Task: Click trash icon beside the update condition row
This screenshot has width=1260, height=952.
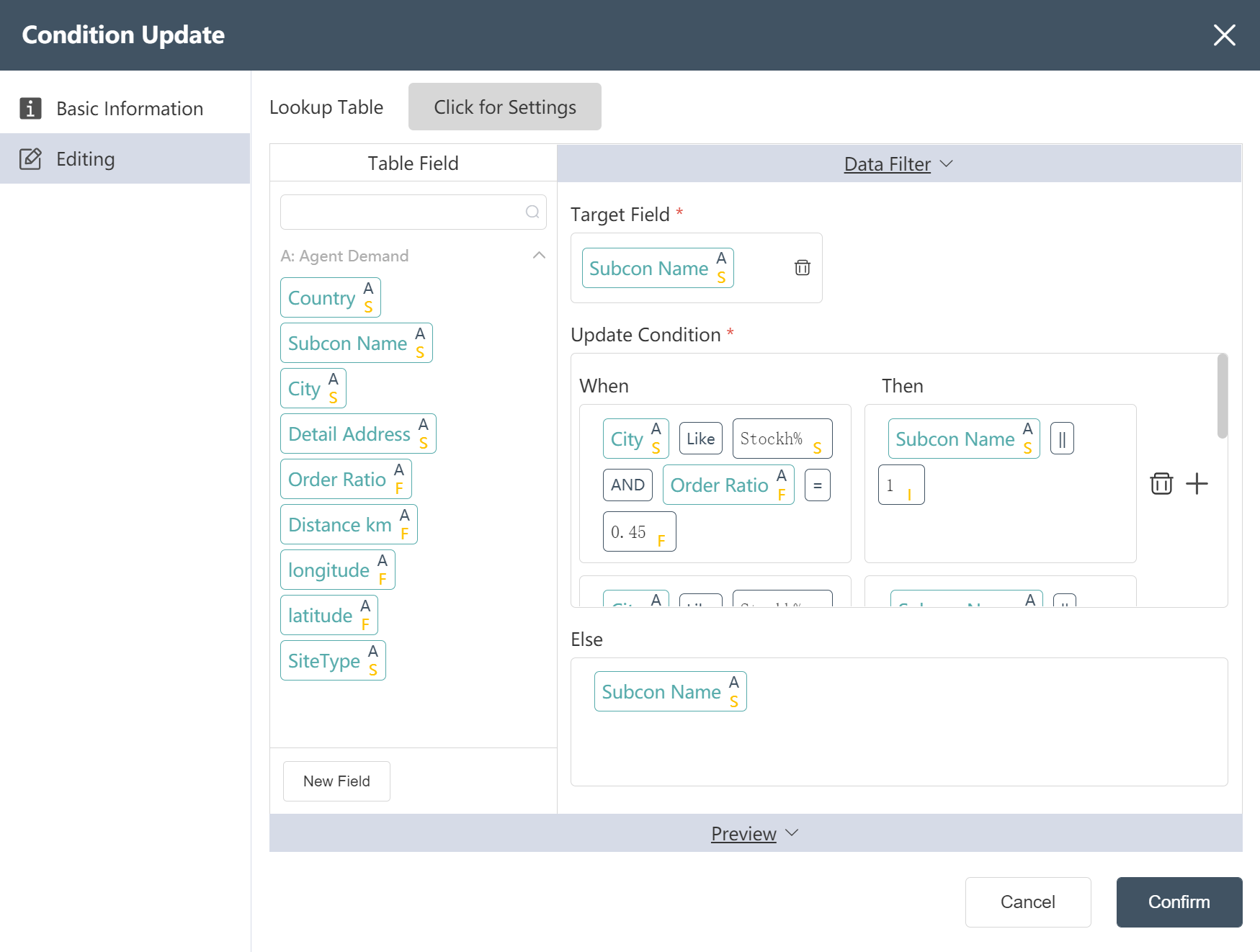Action: coord(1161,483)
